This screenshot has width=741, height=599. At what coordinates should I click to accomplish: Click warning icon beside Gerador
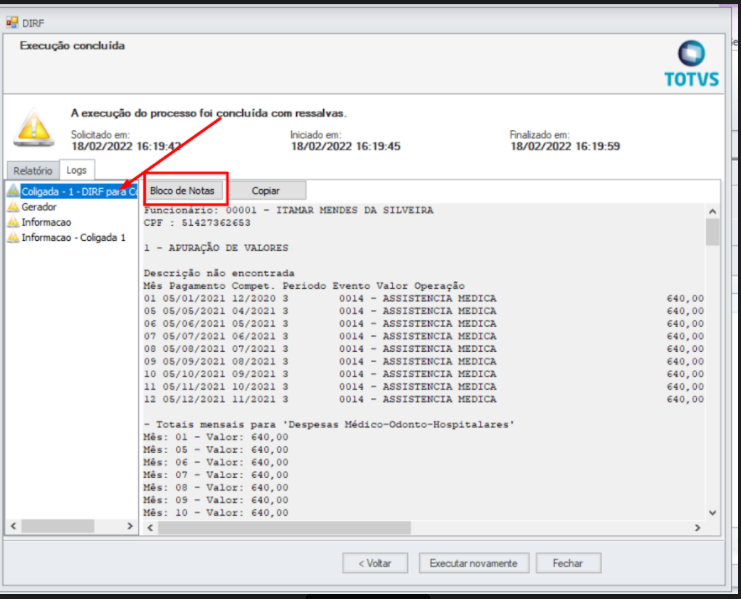coord(13,207)
